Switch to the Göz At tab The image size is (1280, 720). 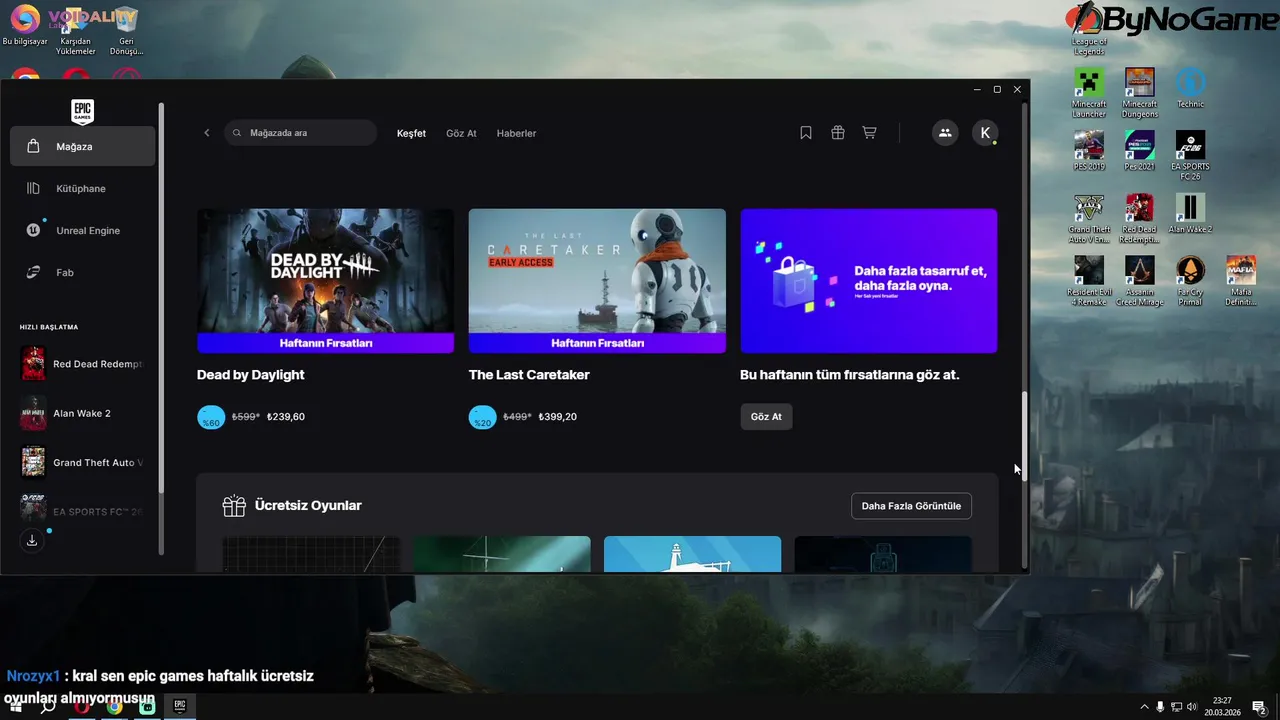click(x=461, y=133)
